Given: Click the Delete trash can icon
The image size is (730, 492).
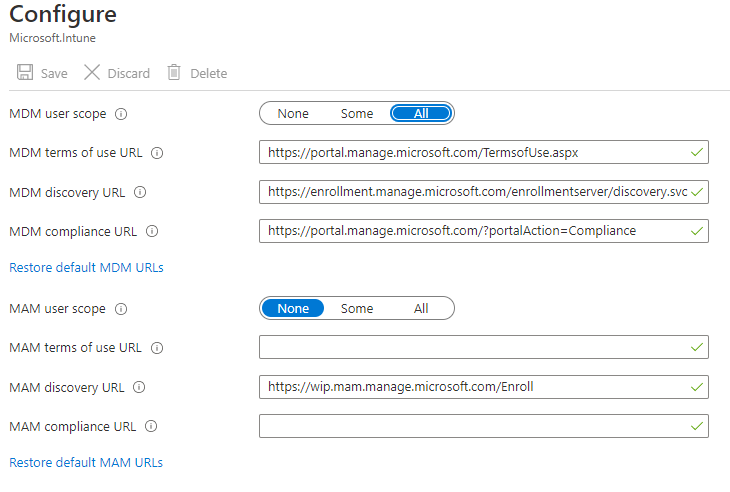Looking at the screenshot, I should pyautogui.click(x=174, y=72).
